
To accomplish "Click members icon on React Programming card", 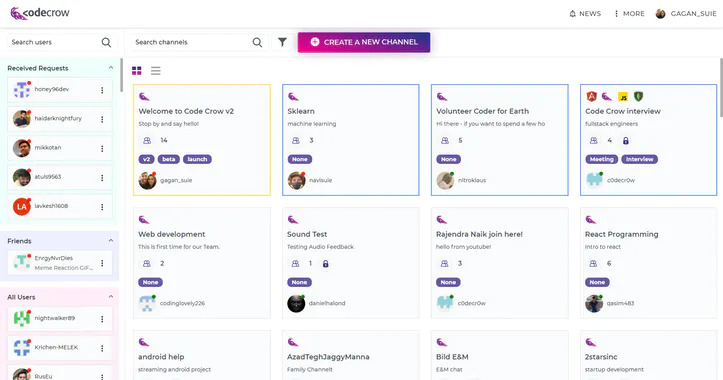I will click(593, 263).
